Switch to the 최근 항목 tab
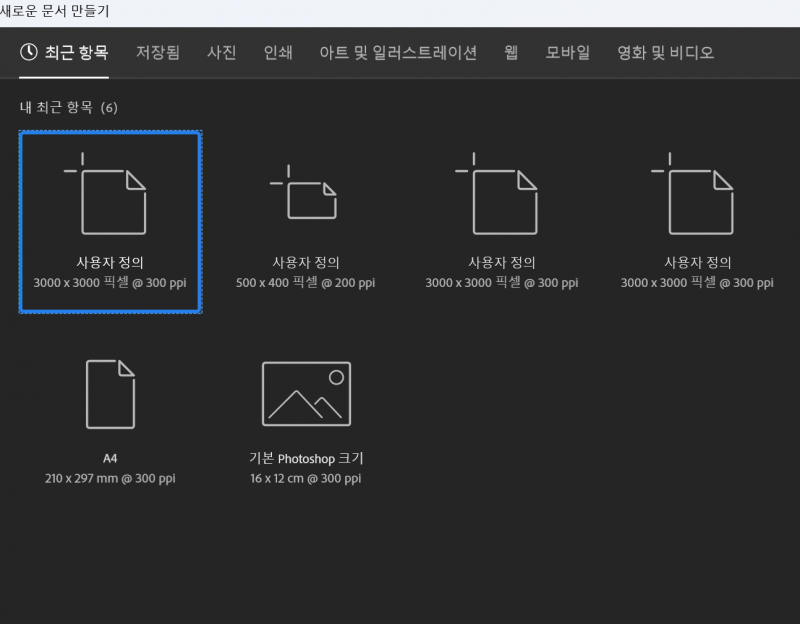Image resolution: width=800 pixels, height=624 pixels. click(x=64, y=53)
